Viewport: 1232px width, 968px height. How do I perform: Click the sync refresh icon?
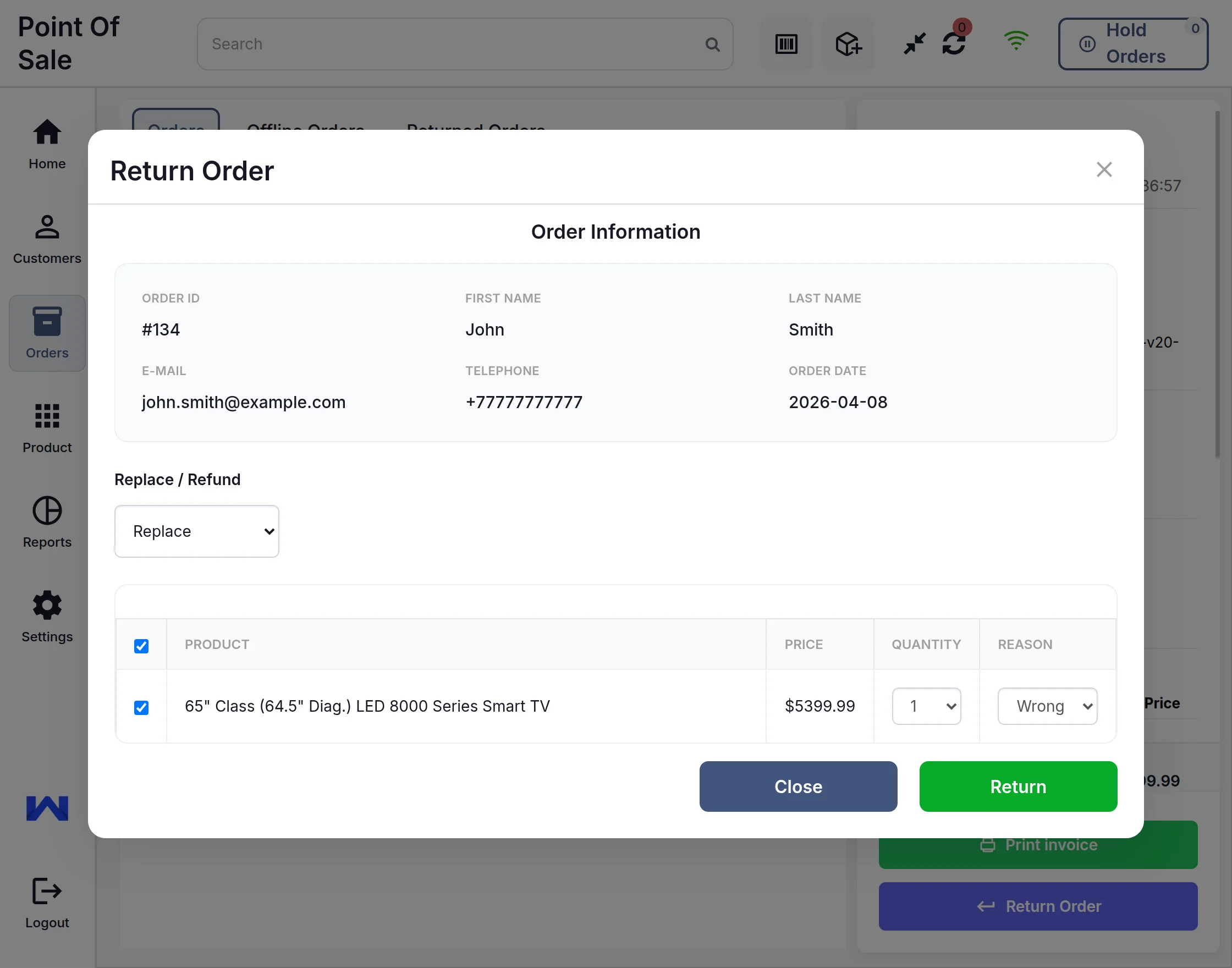954,43
